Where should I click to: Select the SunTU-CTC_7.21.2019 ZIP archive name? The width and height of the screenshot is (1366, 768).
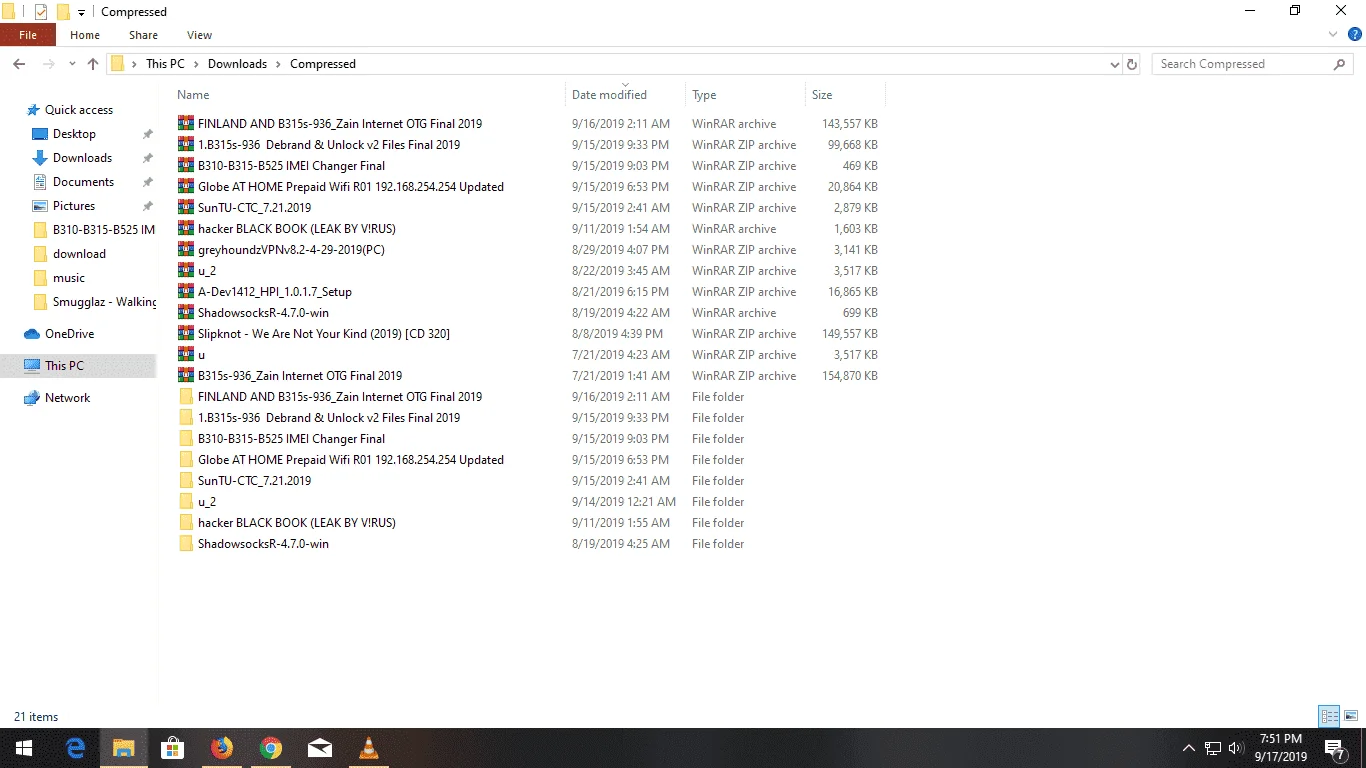[254, 208]
